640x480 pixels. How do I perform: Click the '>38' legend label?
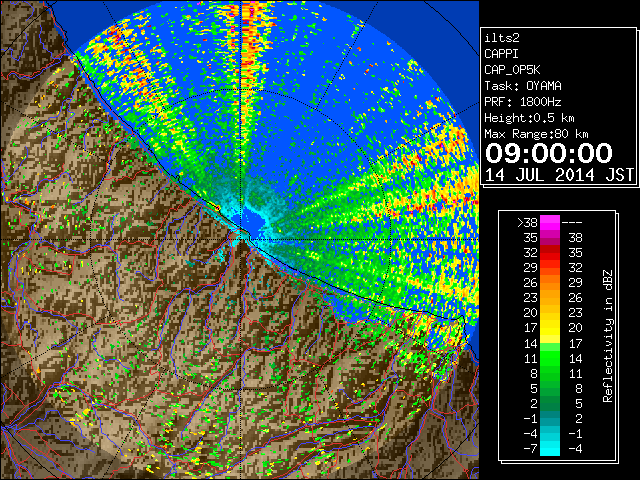tap(527, 223)
